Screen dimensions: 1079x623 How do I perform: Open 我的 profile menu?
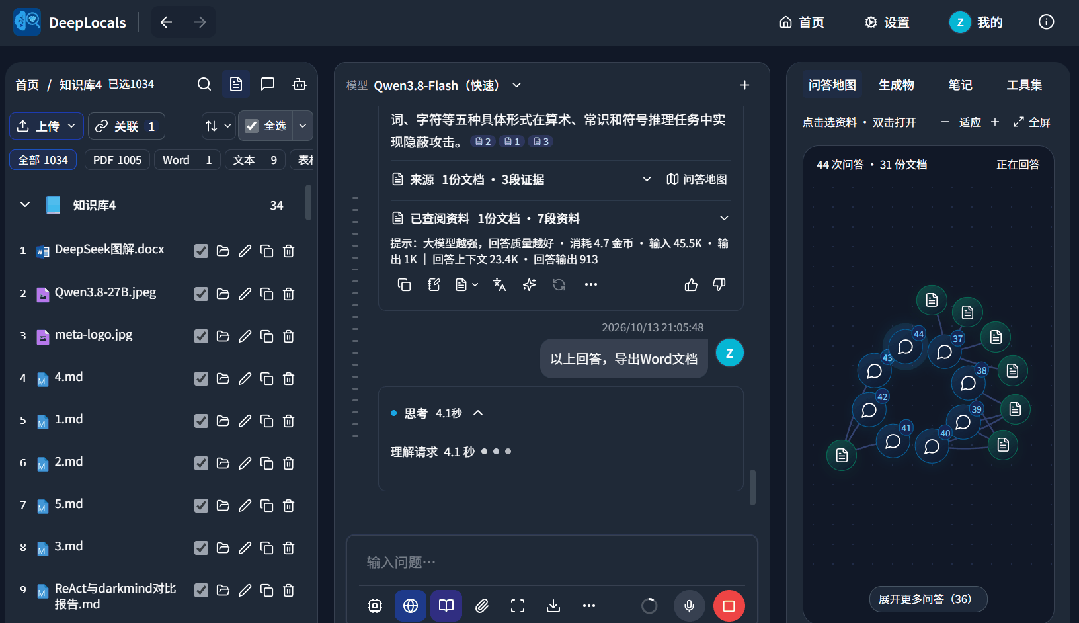pos(976,22)
